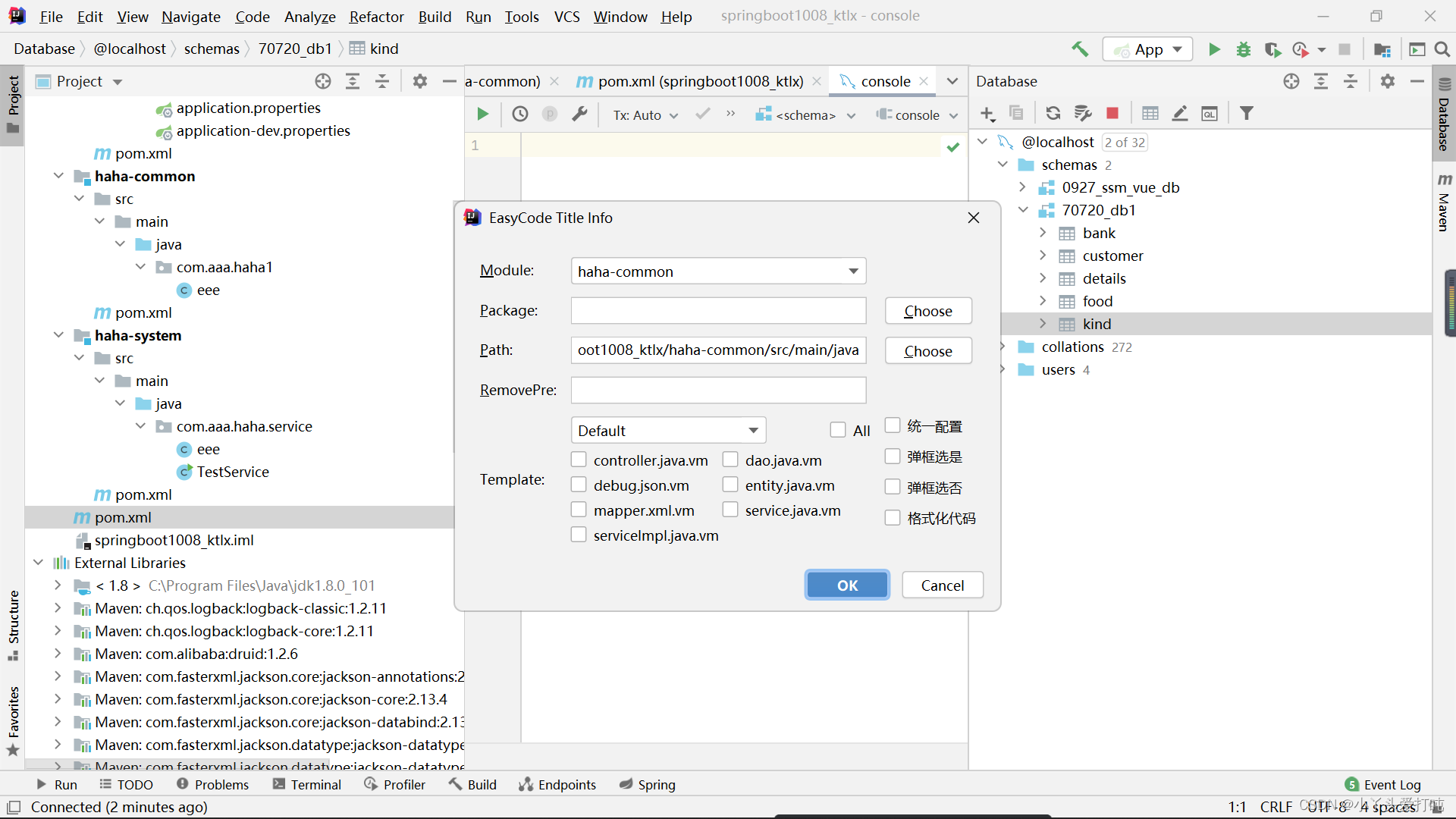
Task: Enable controller.java.vm template
Action: [x=579, y=460]
